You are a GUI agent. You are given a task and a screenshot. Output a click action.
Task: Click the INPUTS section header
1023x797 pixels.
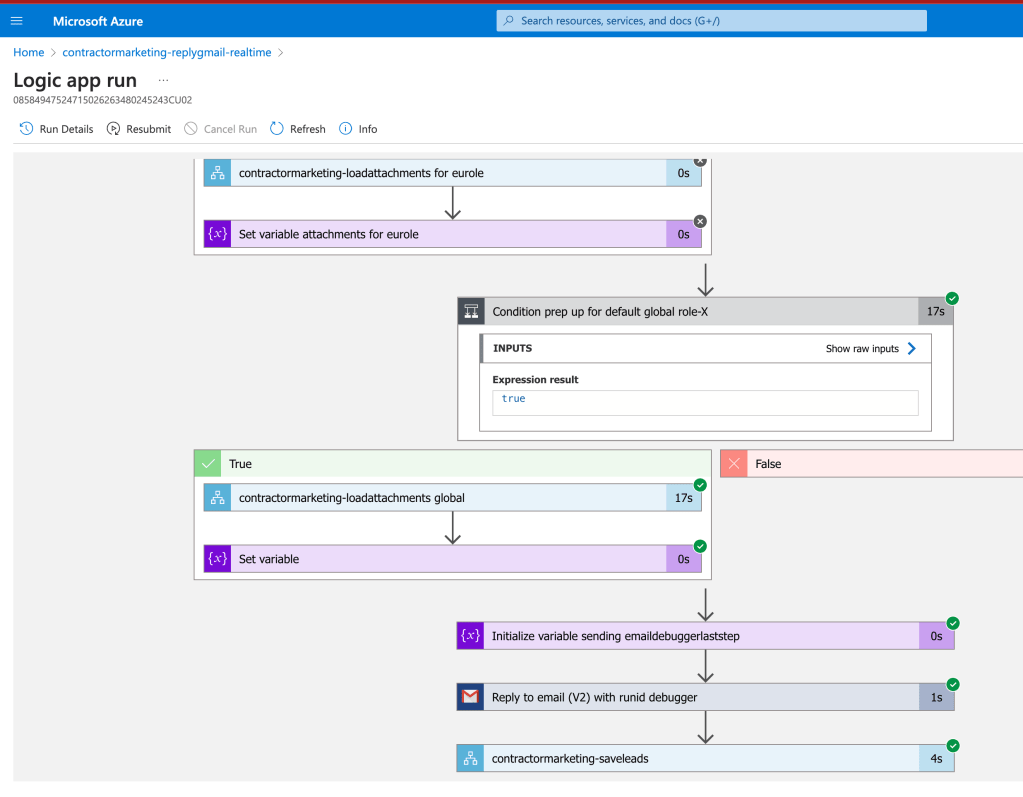pos(705,348)
